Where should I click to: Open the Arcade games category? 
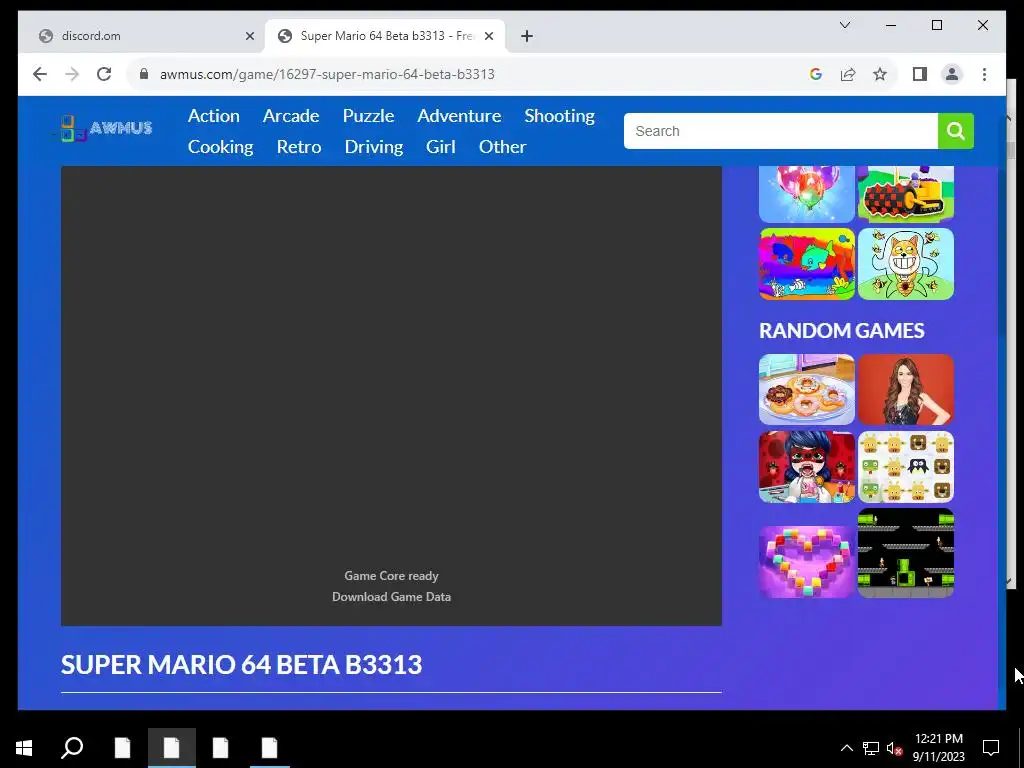click(291, 116)
